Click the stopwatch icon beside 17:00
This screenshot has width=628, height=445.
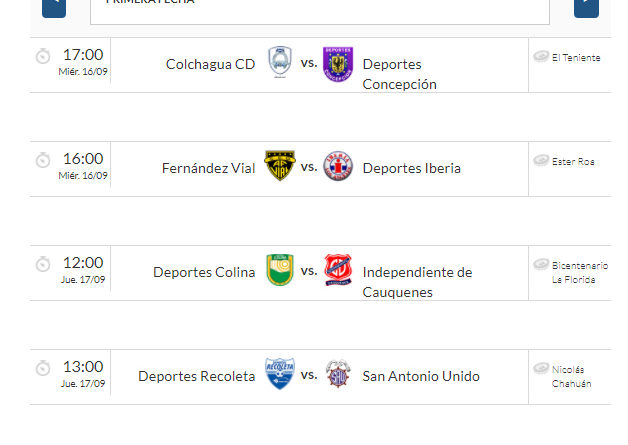click(x=43, y=56)
